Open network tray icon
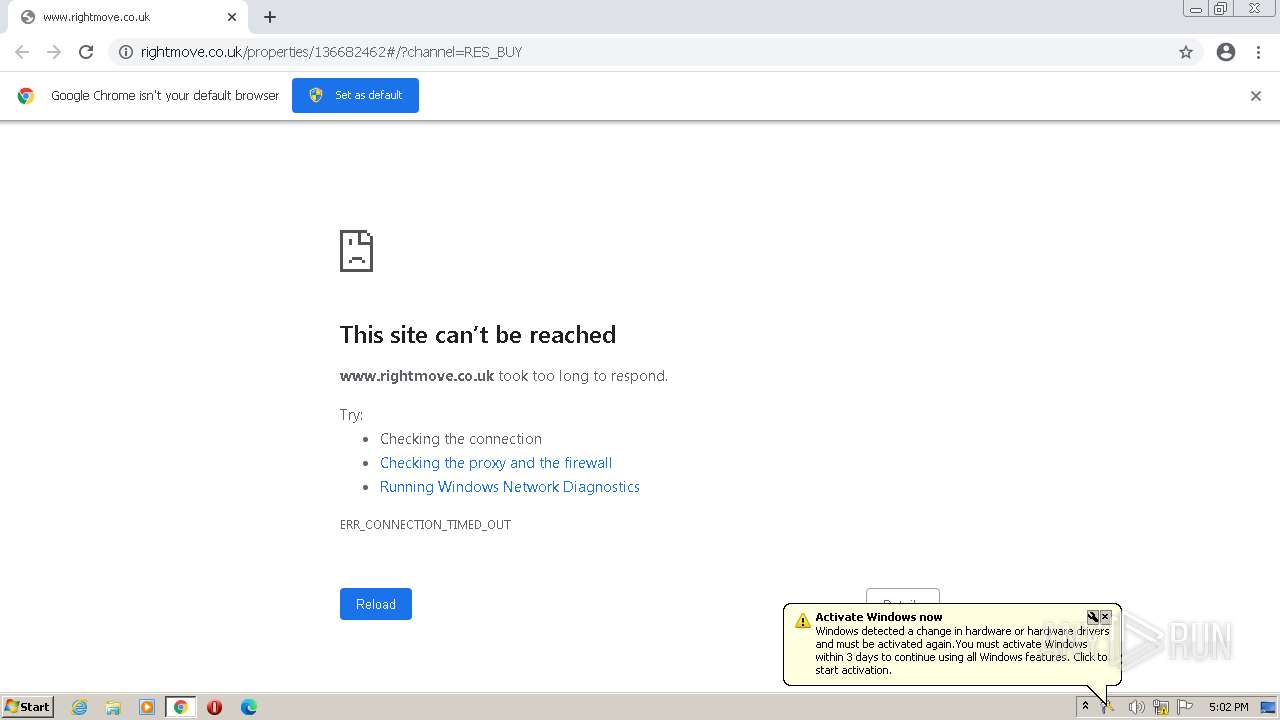This screenshot has width=1280, height=720. [1161, 707]
